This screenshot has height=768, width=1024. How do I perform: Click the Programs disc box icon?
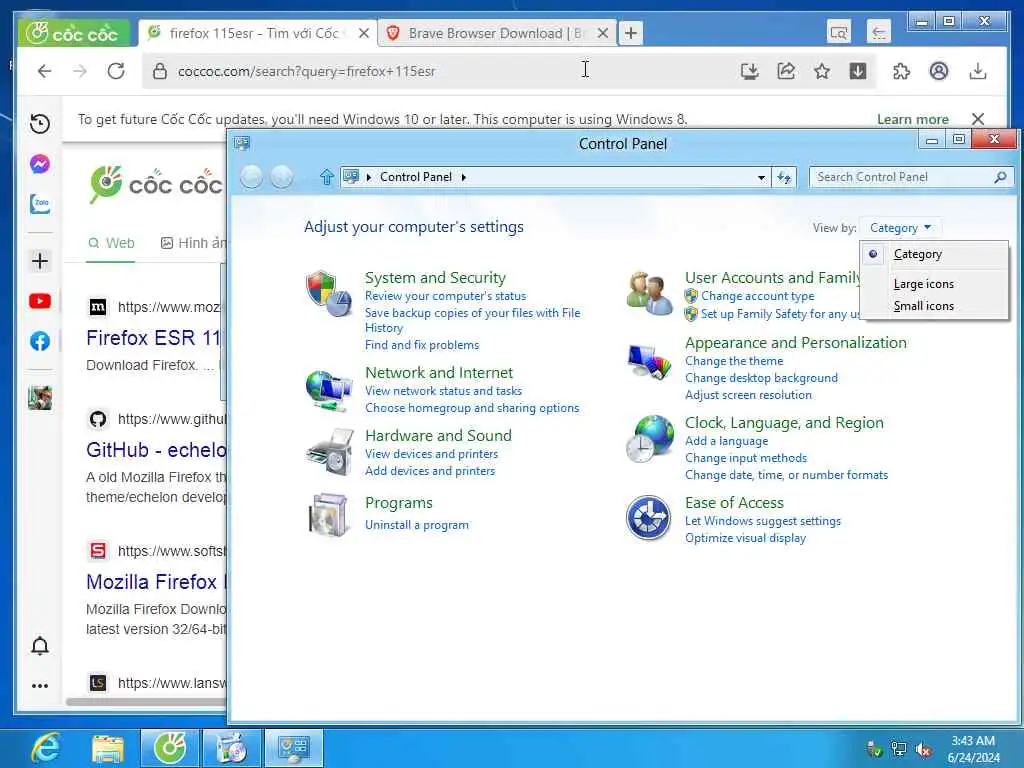328,515
